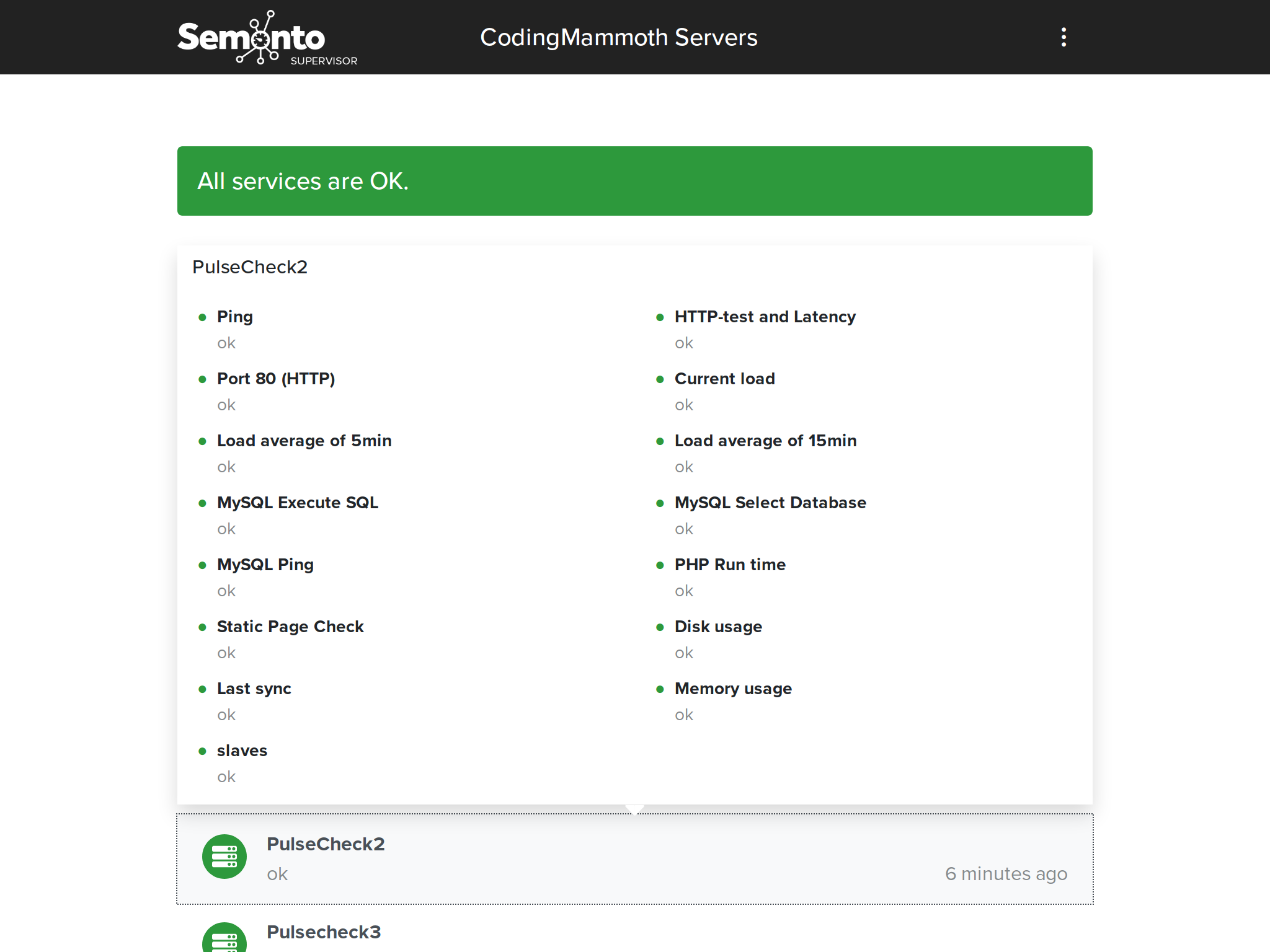The height and width of the screenshot is (952, 1270).
Task: Select the Load average of 5min test
Action: pos(304,441)
